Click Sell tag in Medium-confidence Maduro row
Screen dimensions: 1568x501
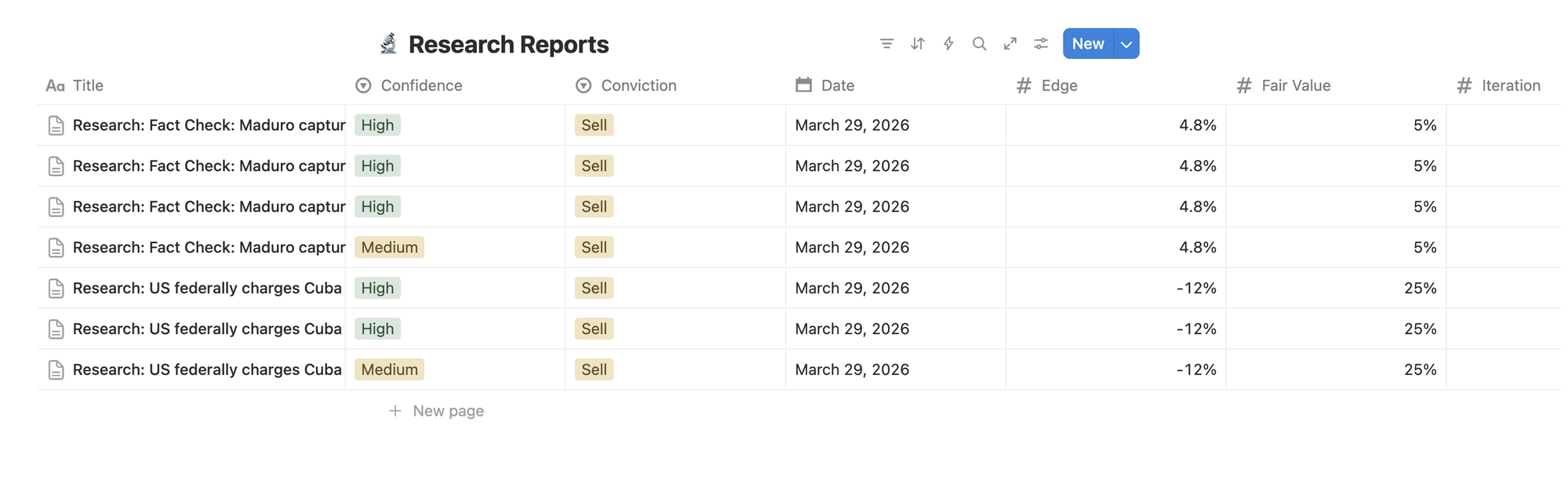[x=594, y=248]
